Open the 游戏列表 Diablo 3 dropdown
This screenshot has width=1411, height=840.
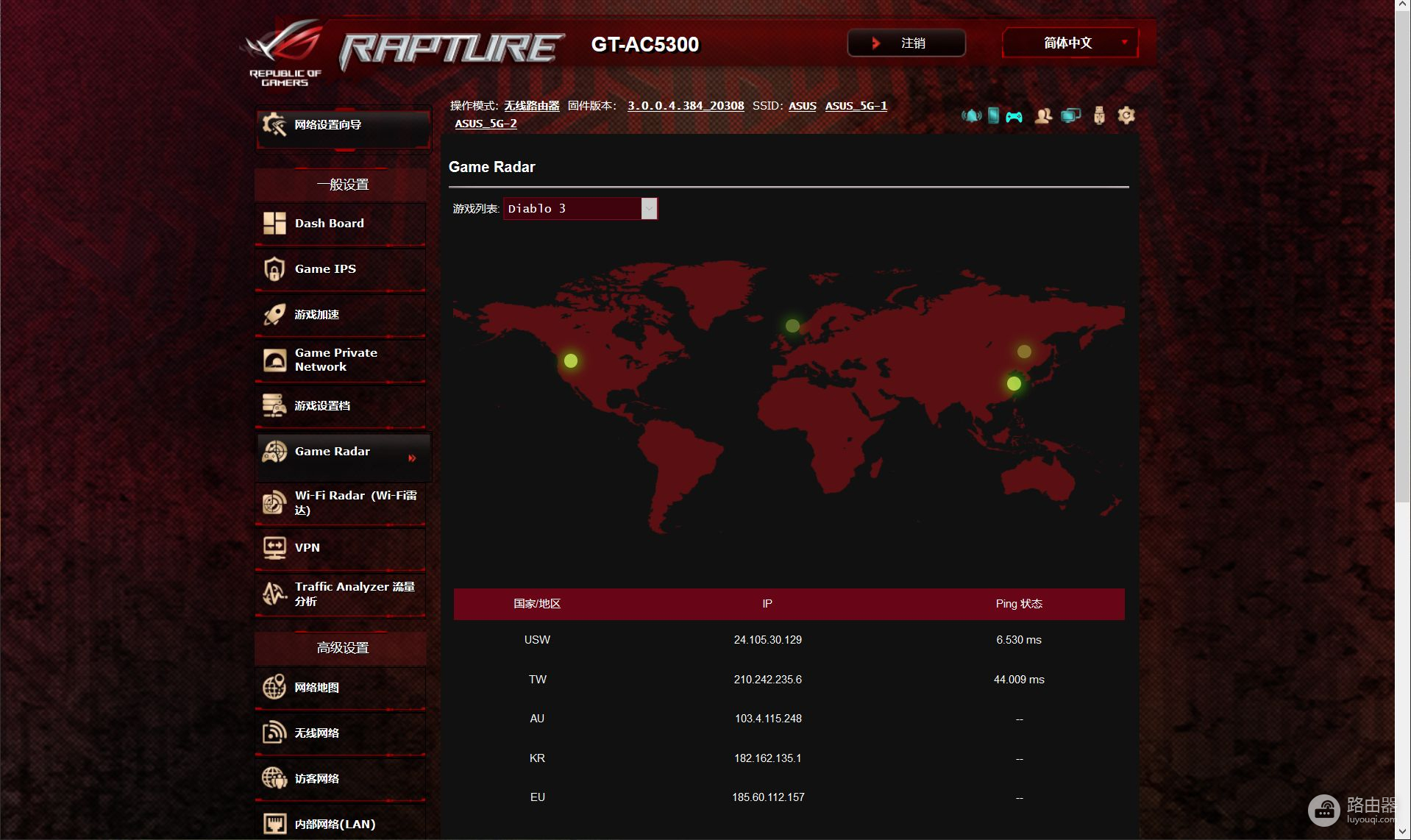pyautogui.click(x=580, y=209)
